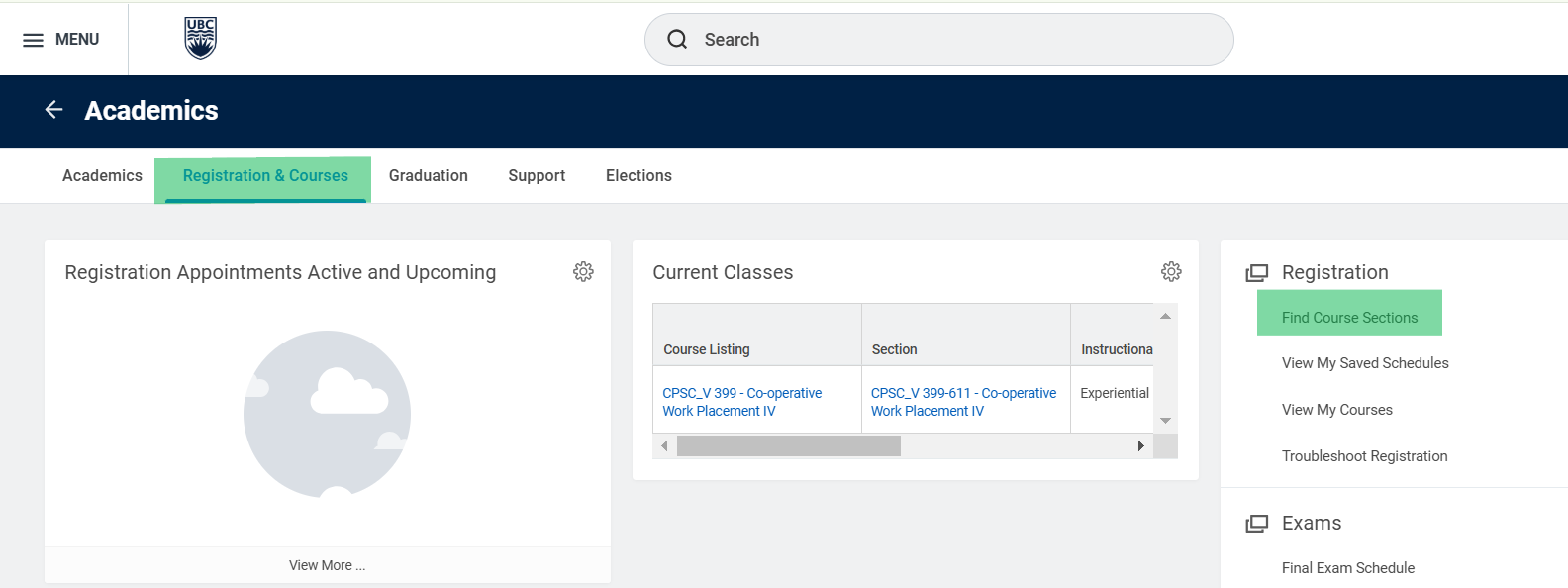Open View My Courses
Screen dimensions: 1568x588
tap(1337, 410)
